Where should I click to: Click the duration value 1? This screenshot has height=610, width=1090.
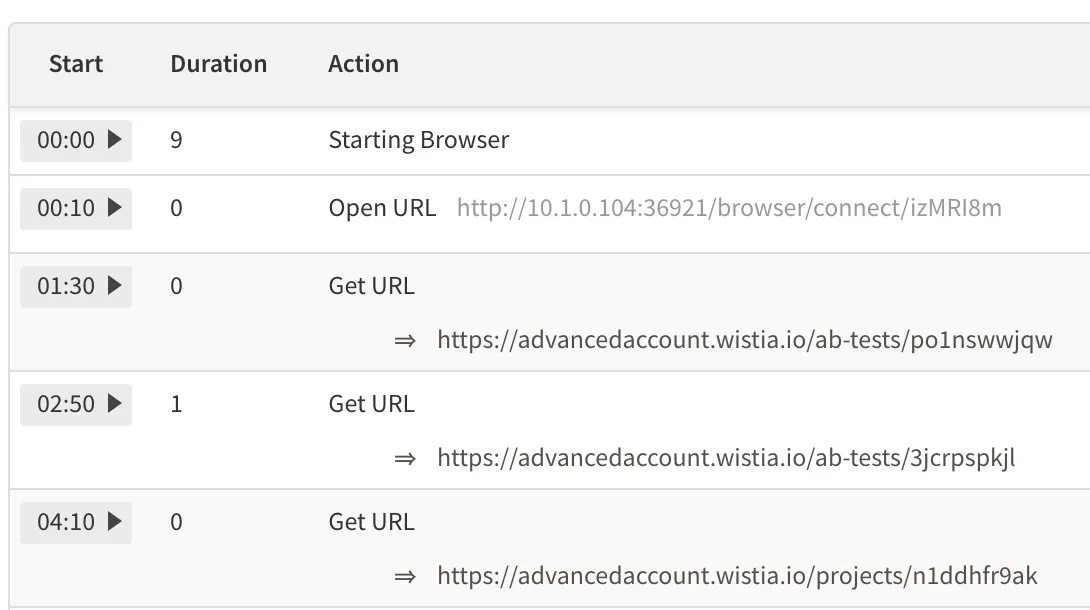pyautogui.click(x=176, y=404)
